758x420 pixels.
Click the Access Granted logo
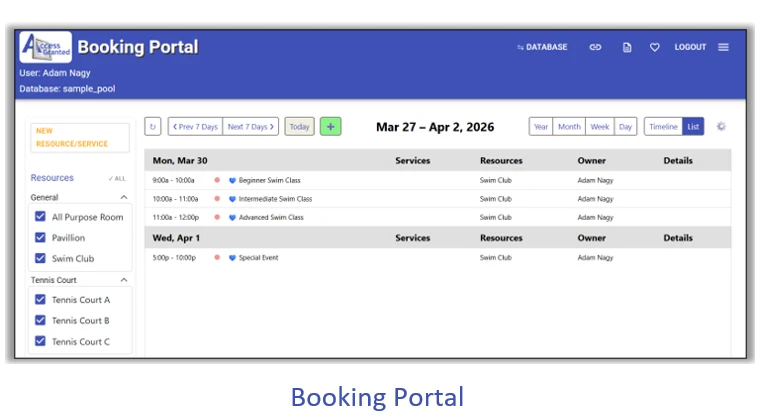(45, 48)
